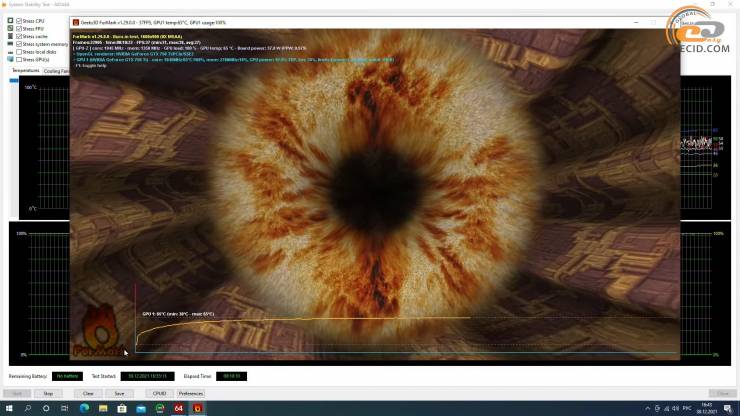Click the Preferences button
Viewport: 740px width, 416px height.
click(191, 393)
